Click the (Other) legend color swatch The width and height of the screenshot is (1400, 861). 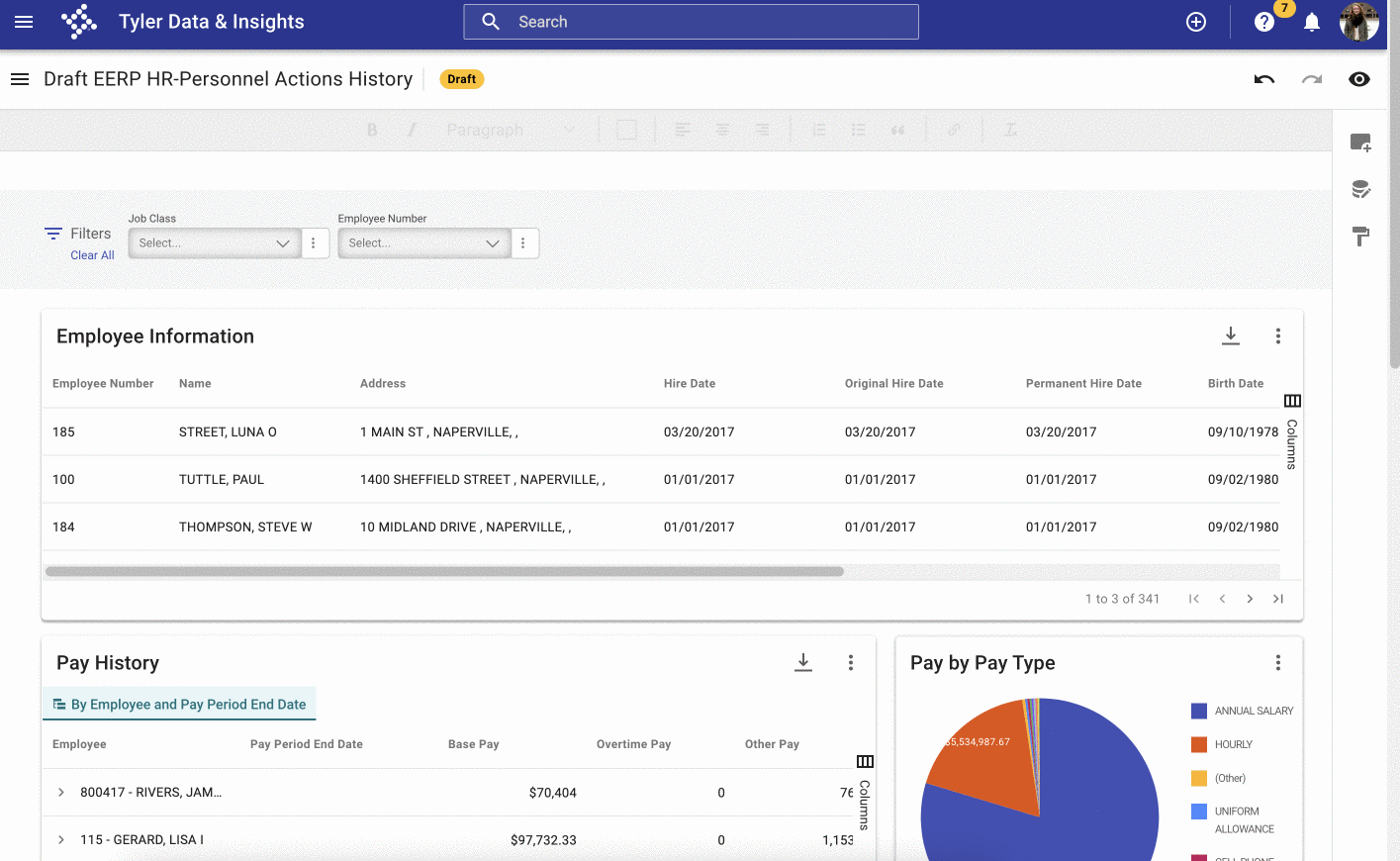tap(1199, 778)
